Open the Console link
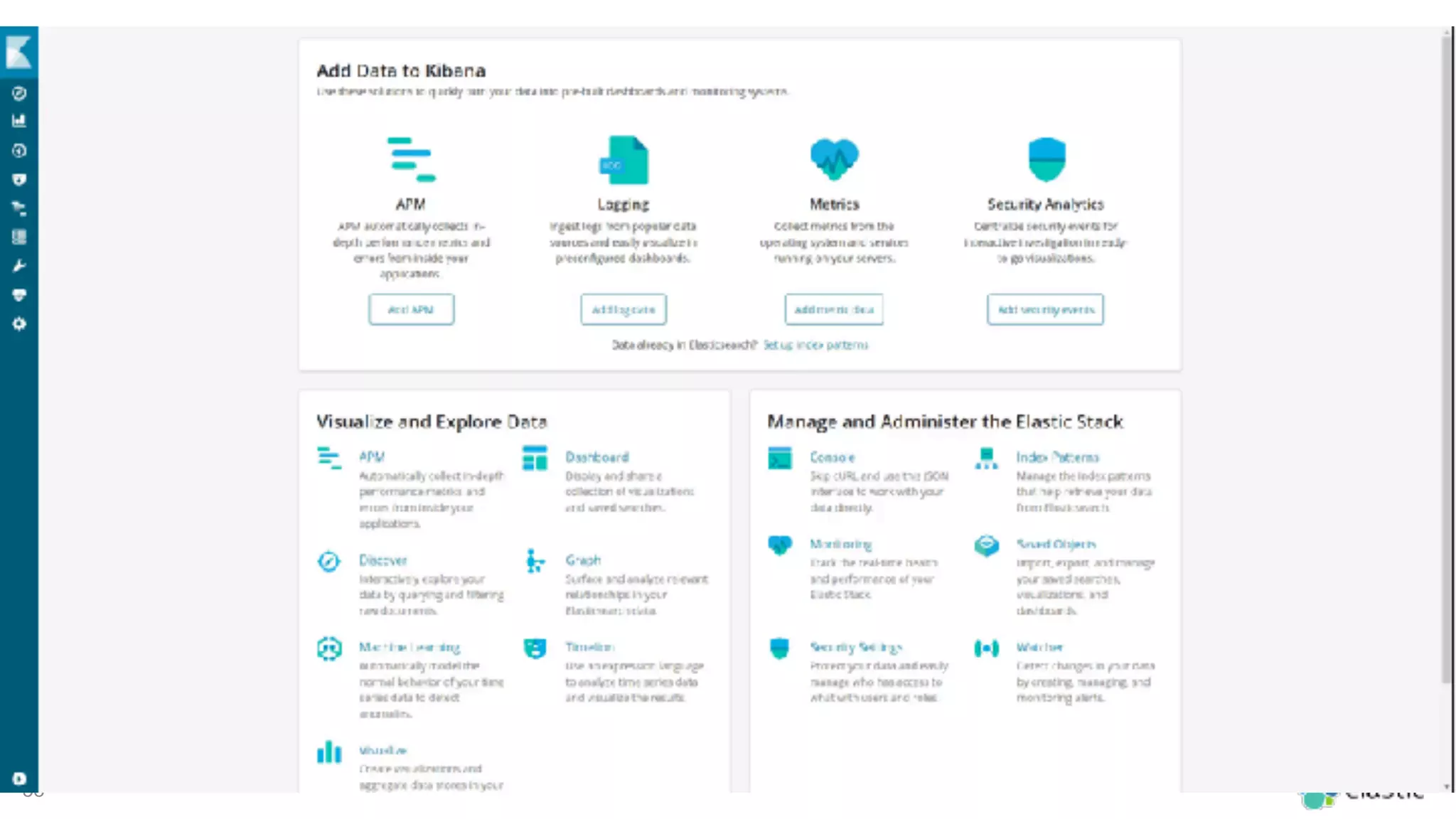Image resolution: width=1456 pixels, height=819 pixels. (x=832, y=457)
